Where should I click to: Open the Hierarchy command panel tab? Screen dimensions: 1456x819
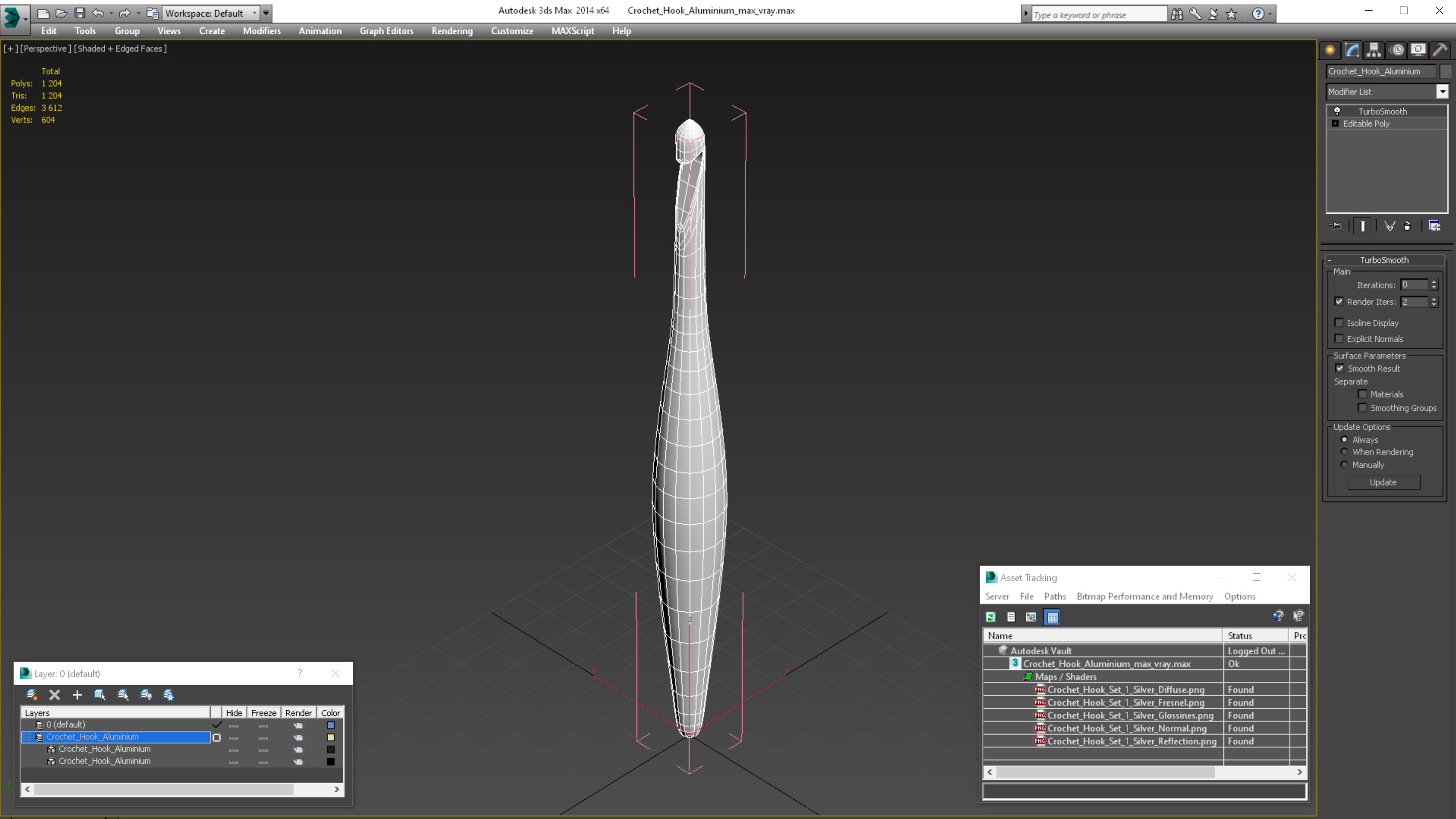coord(1374,51)
